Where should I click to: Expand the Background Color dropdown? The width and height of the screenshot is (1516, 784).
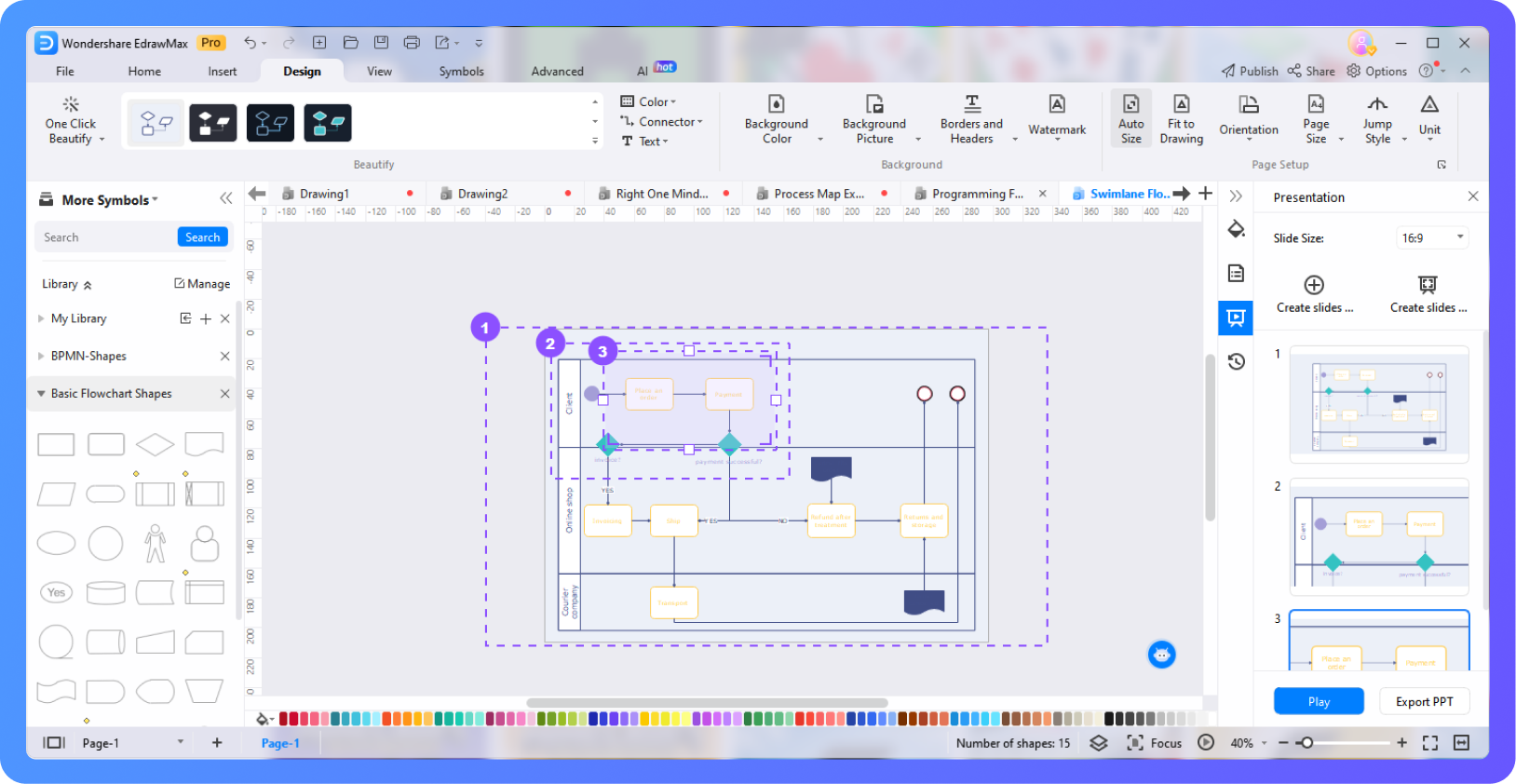coord(820,140)
